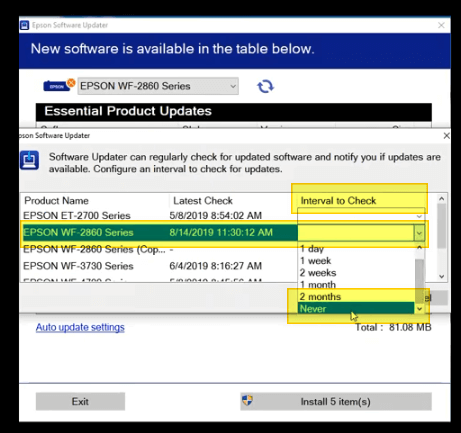The width and height of the screenshot is (461, 433).
Task: Click the Total: 81.08 MB text
Action: [x=393, y=327]
